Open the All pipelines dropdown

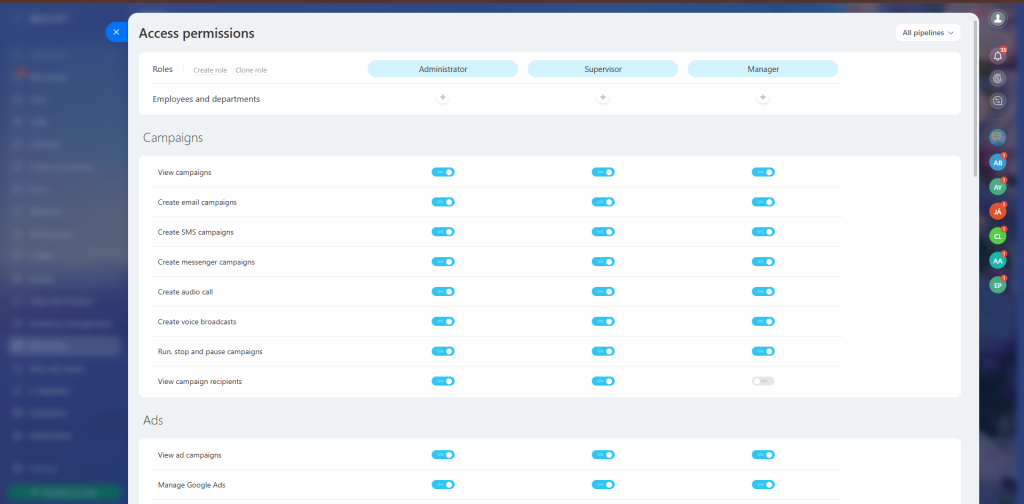point(928,33)
